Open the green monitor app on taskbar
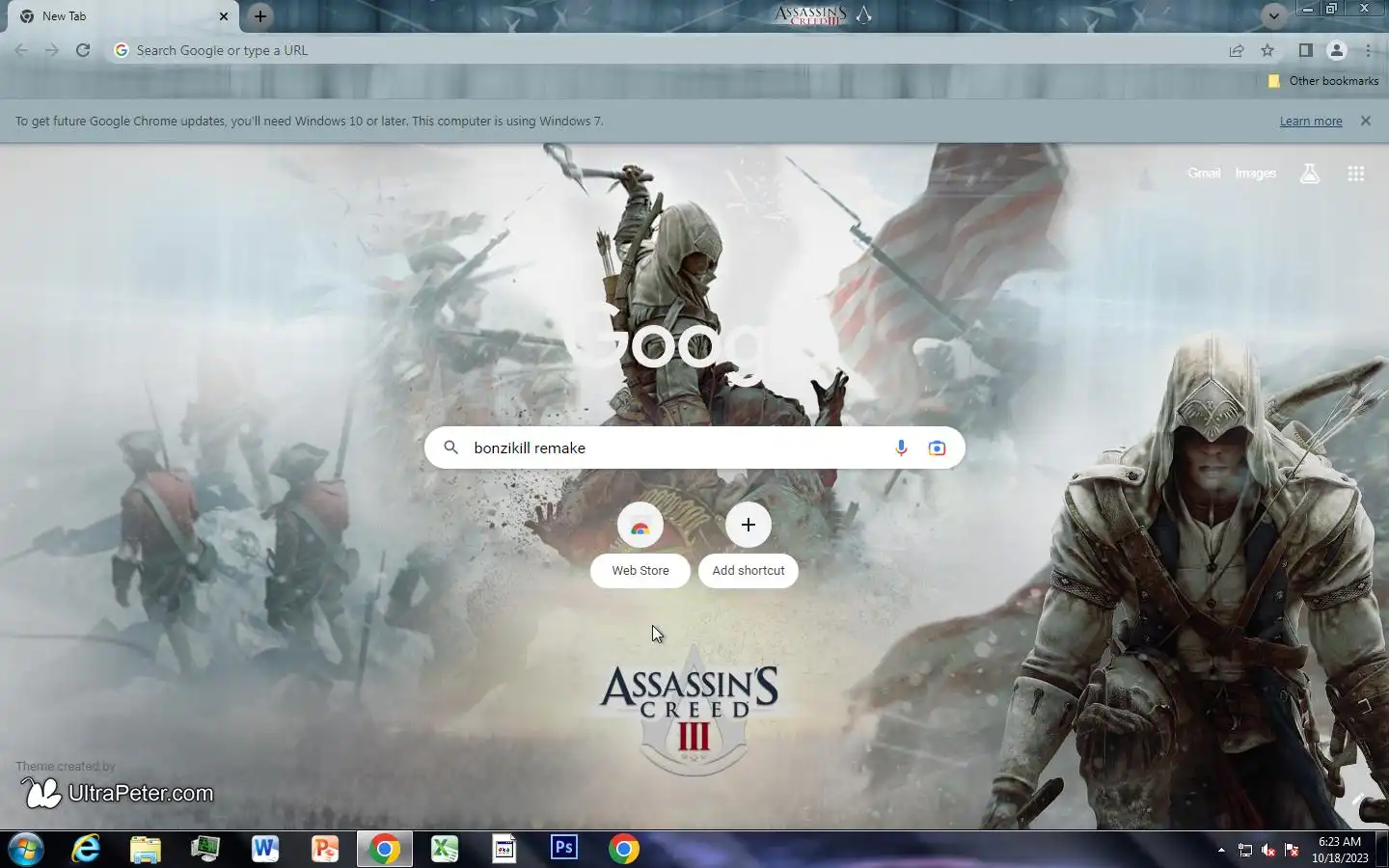1389x868 pixels. click(x=205, y=849)
